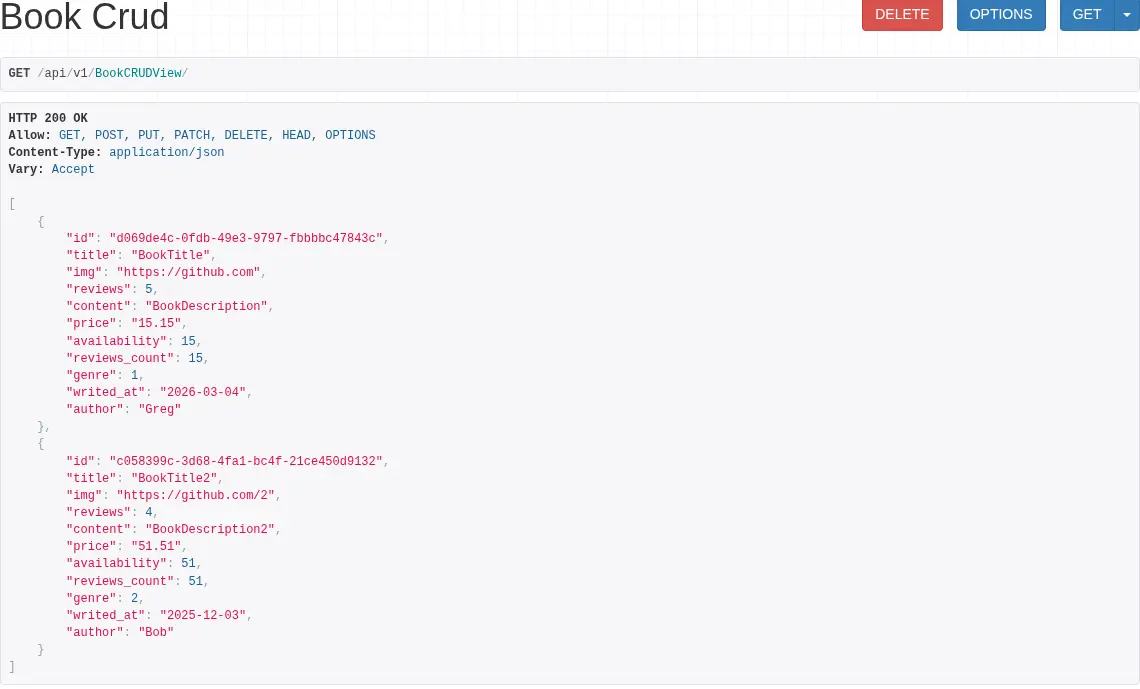Select content value "BookDescription"
Viewport: 1140px width, 689px height.
click(206, 306)
